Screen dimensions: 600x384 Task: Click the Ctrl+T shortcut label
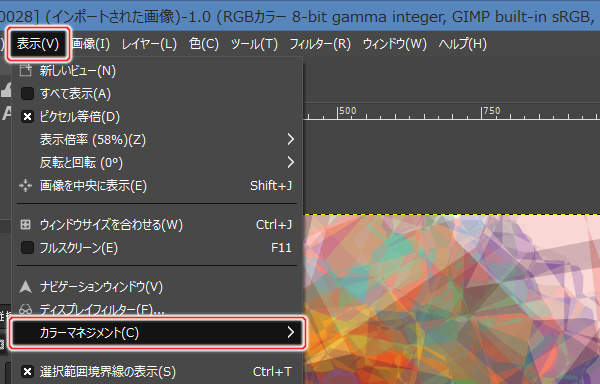click(x=272, y=371)
